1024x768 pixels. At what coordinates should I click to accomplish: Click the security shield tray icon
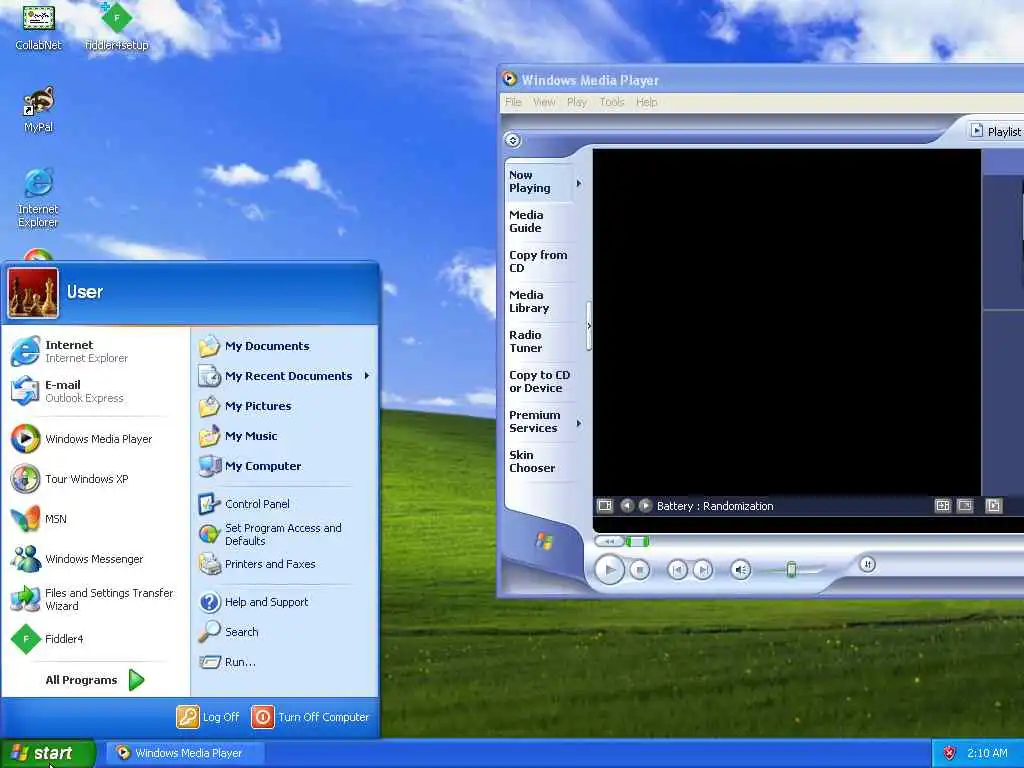(950, 753)
